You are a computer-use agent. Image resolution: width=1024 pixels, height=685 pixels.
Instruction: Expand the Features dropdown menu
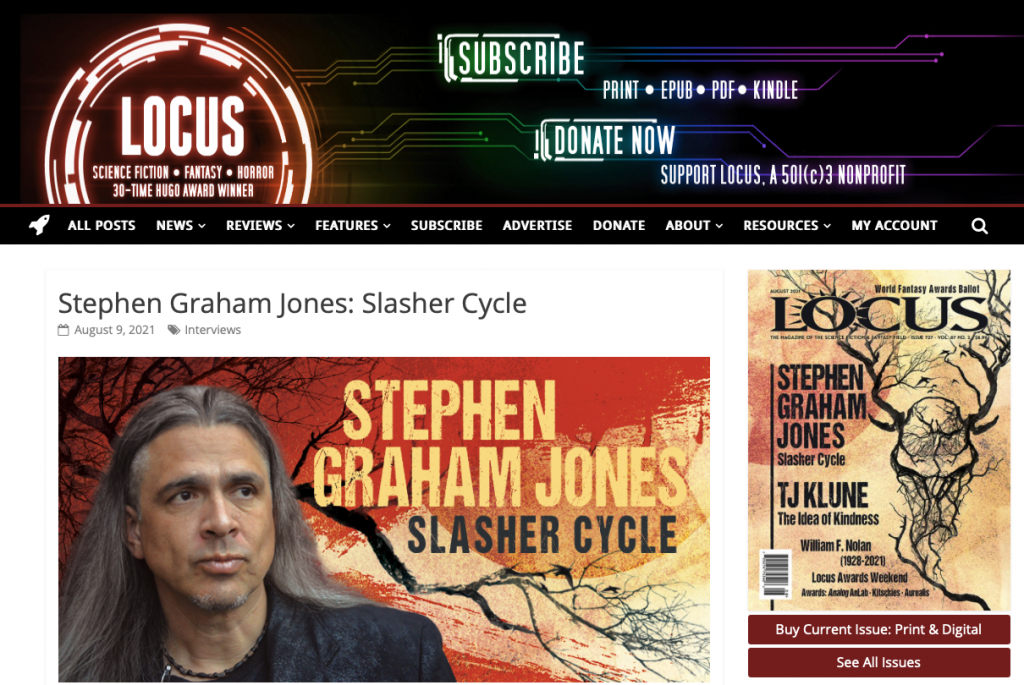[x=353, y=225]
